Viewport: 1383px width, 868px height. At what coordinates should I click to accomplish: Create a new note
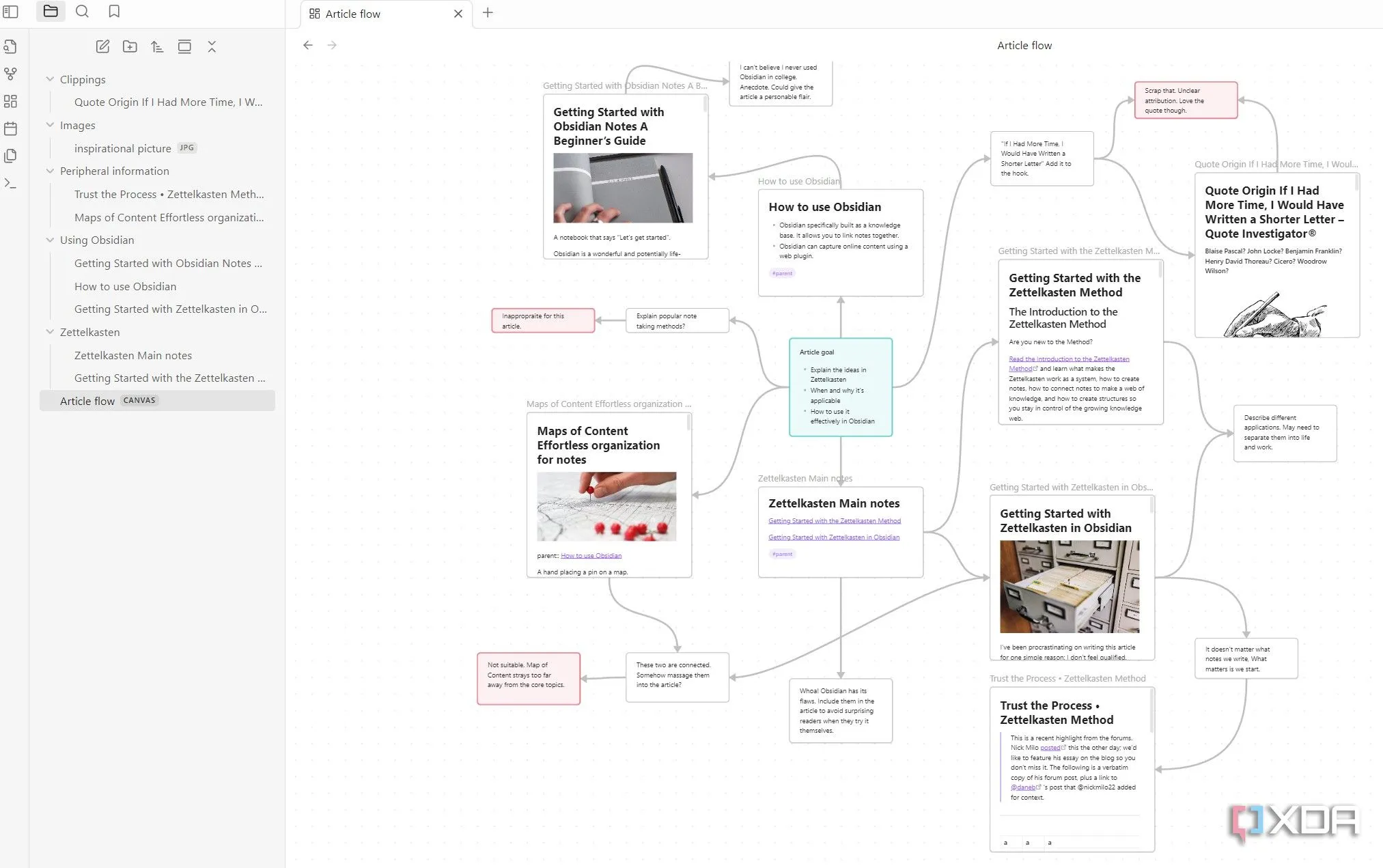(x=102, y=46)
